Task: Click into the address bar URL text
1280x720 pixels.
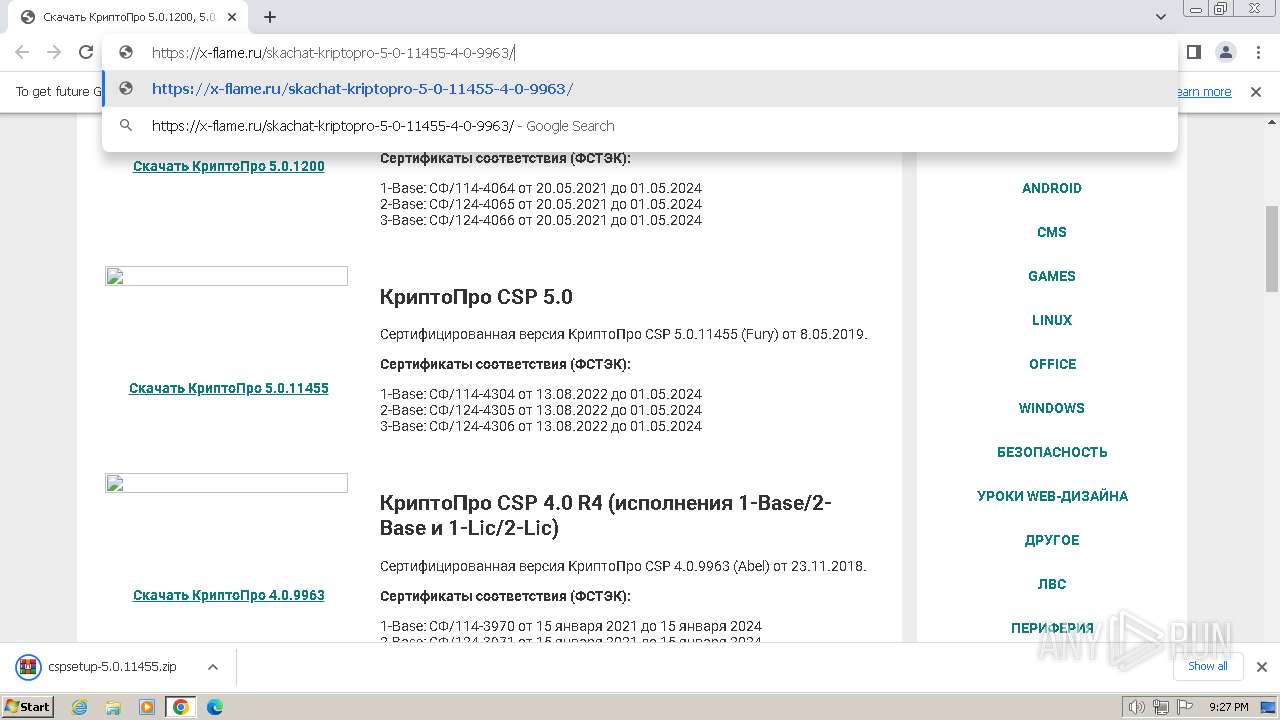Action: pyautogui.click(x=332, y=53)
